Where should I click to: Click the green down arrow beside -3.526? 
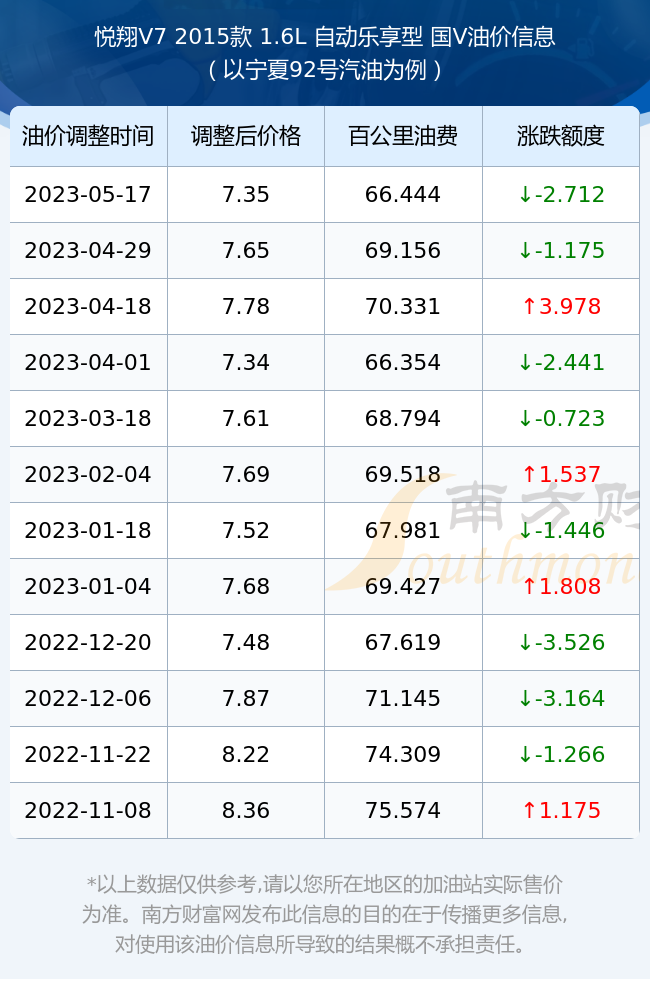(x=525, y=643)
